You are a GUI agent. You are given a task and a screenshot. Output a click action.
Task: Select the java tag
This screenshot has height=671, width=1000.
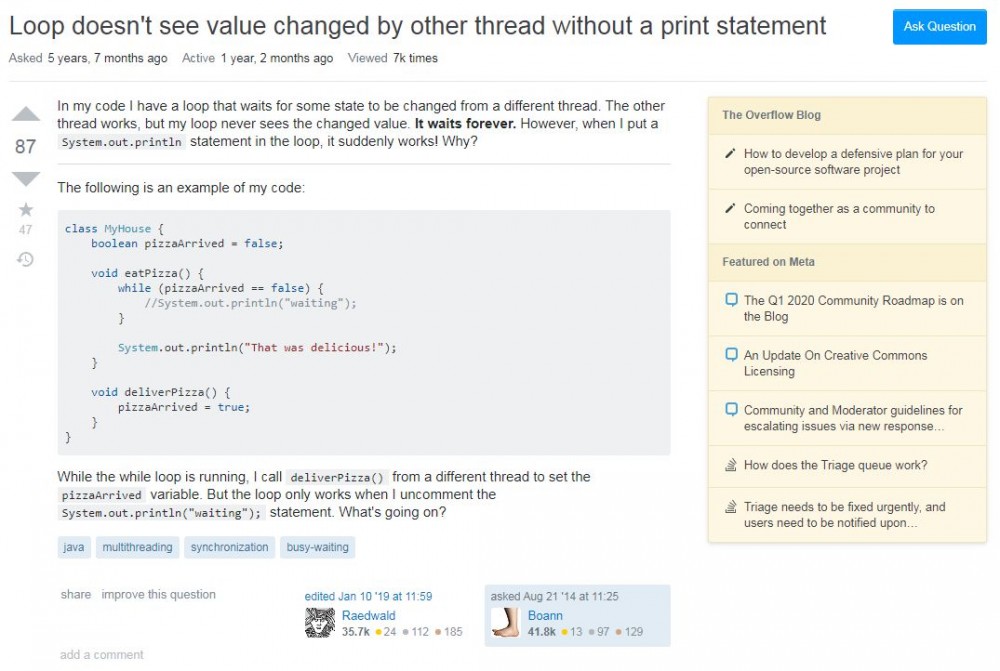[74, 547]
